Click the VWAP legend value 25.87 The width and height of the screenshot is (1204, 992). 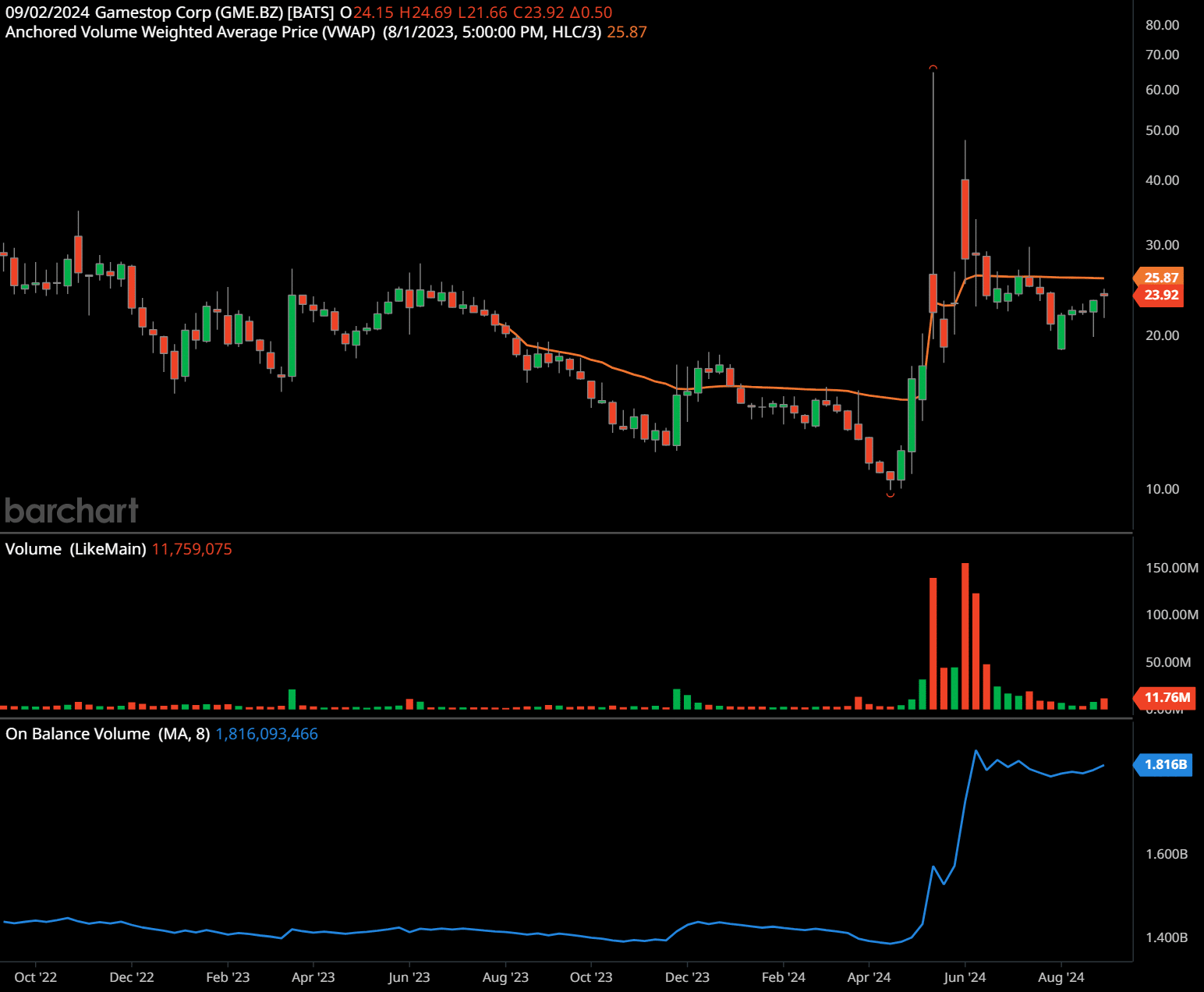pyautogui.click(x=627, y=32)
